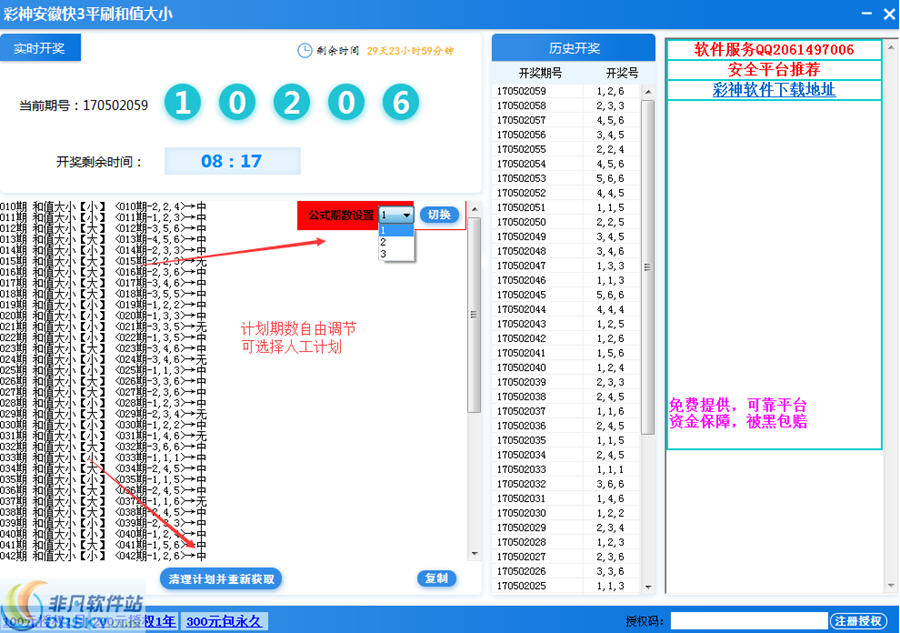Click 免费提供，可靠平台 advertisement text
900x633 pixels.
point(738,405)
